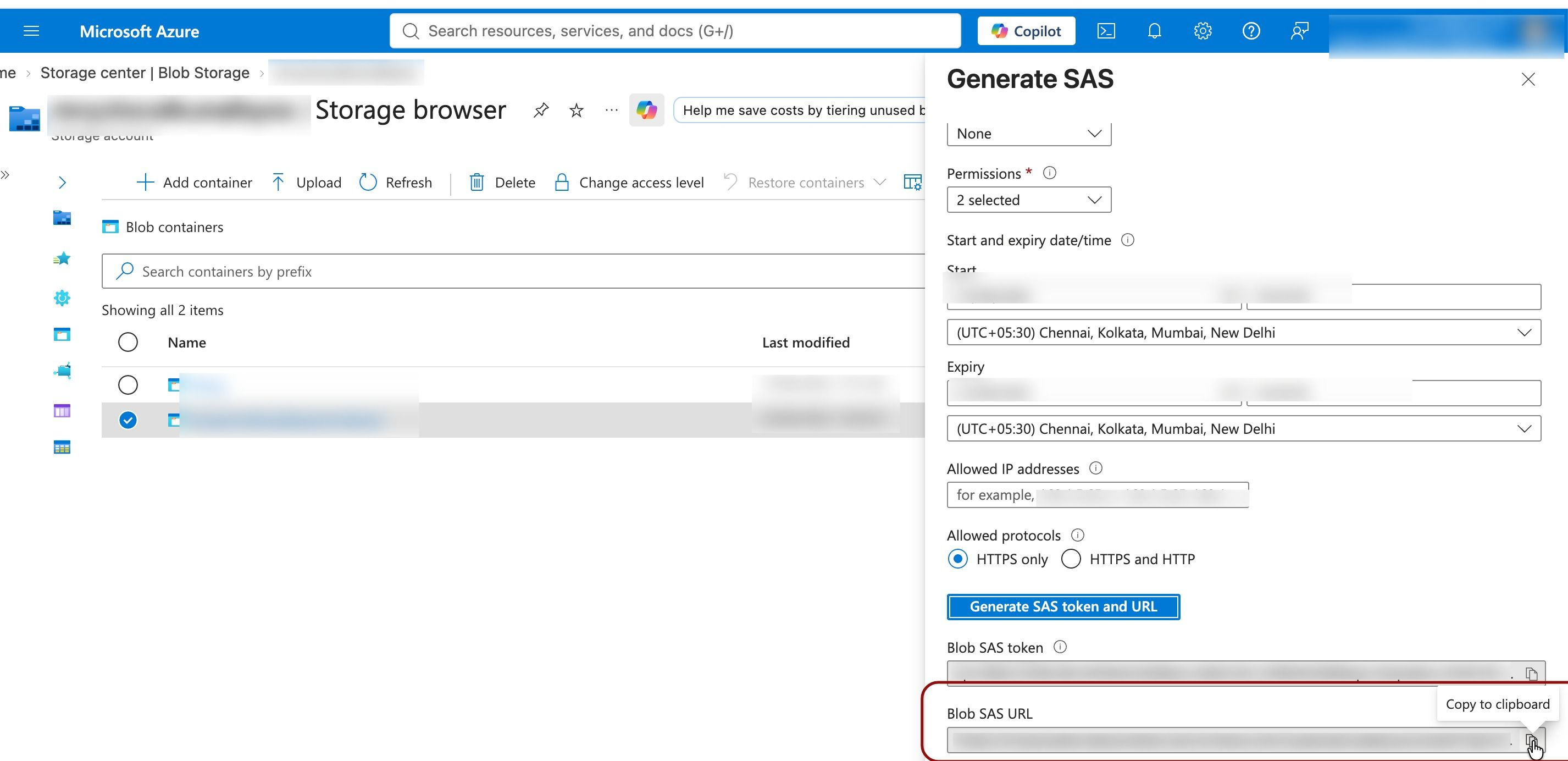Click the Search containers by prefix field

click(x=513, y=271)
